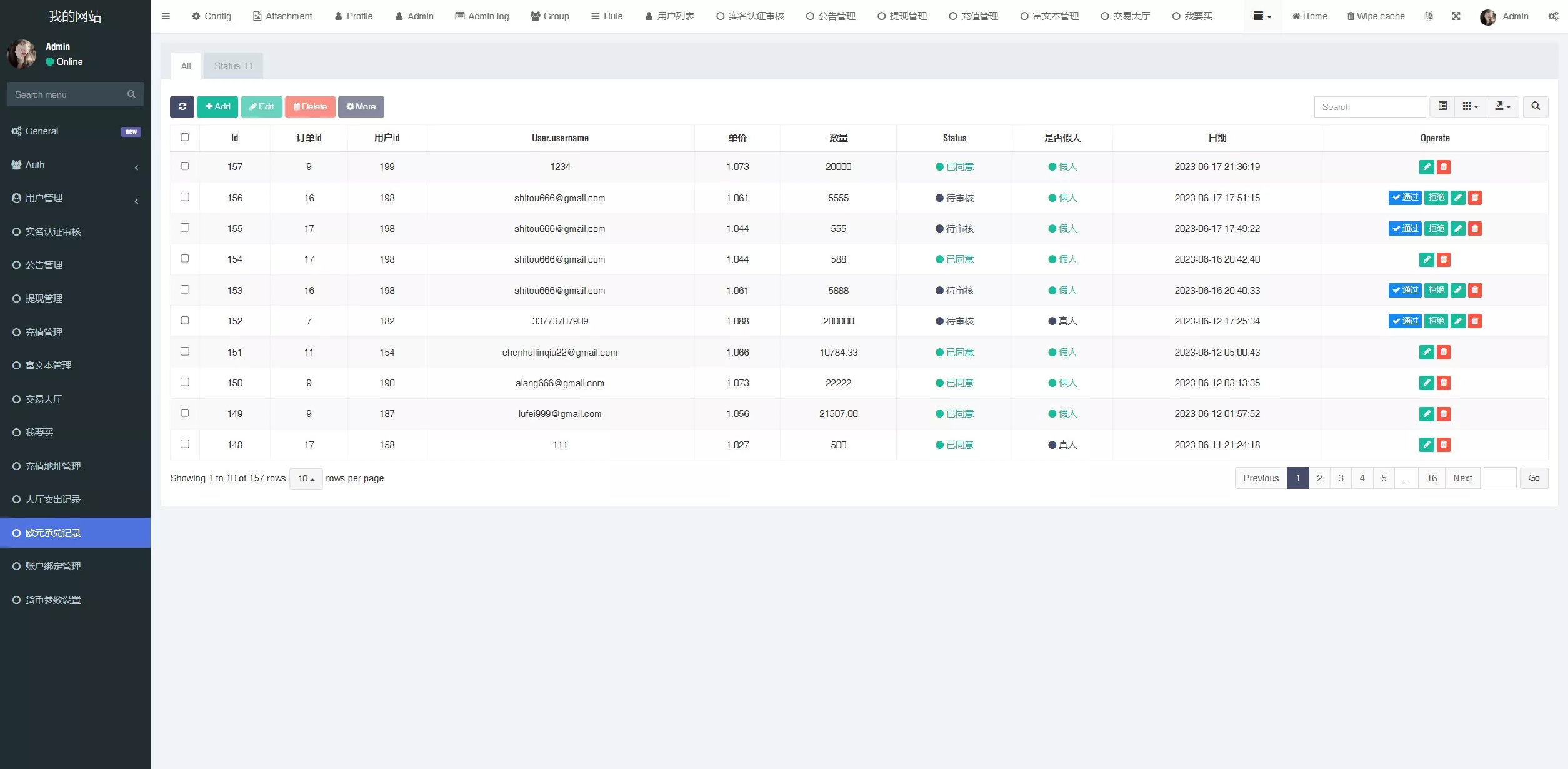Click the green Add button

(217, 107)
